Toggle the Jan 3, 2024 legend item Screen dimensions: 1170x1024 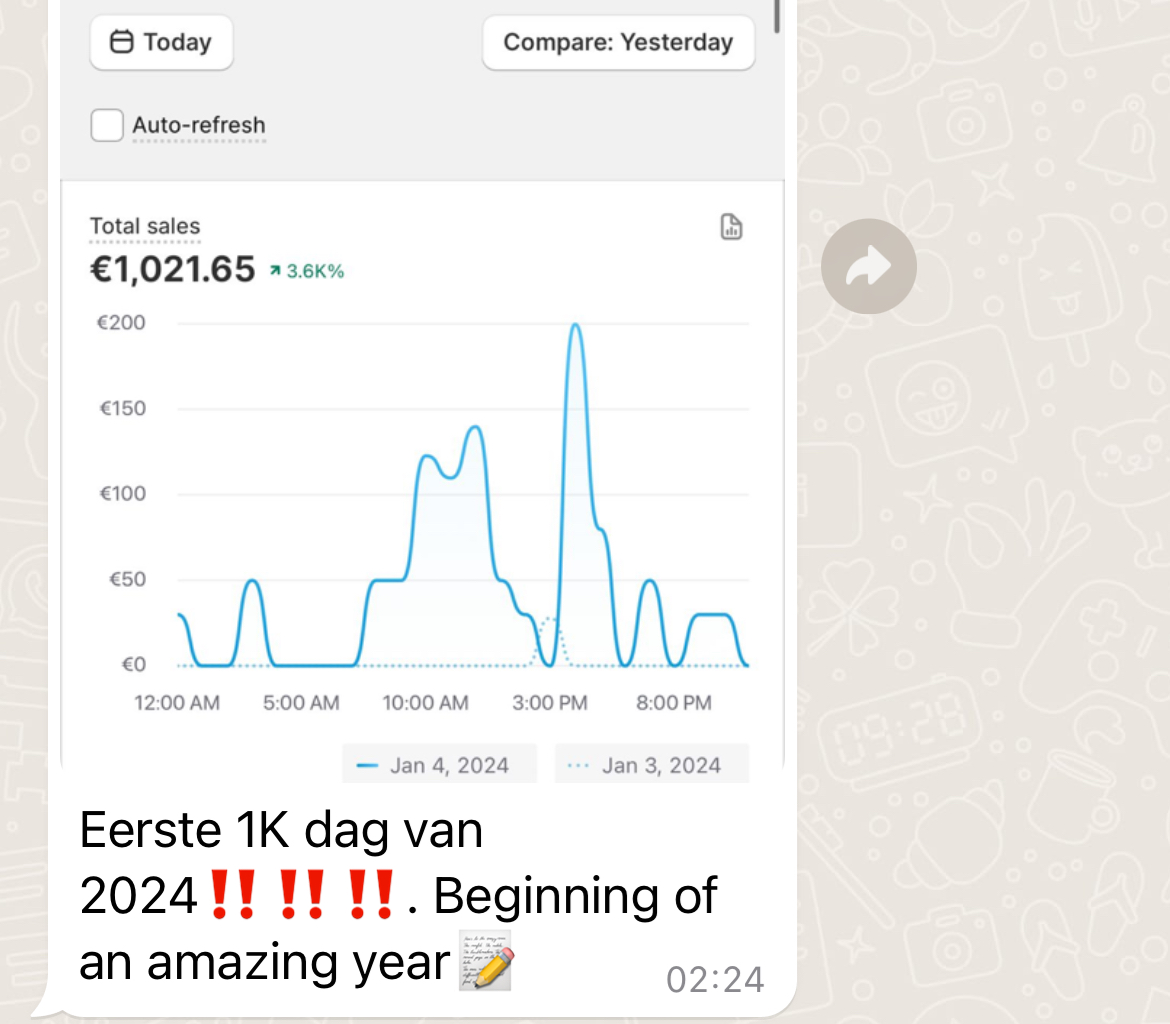pos(651,765)
